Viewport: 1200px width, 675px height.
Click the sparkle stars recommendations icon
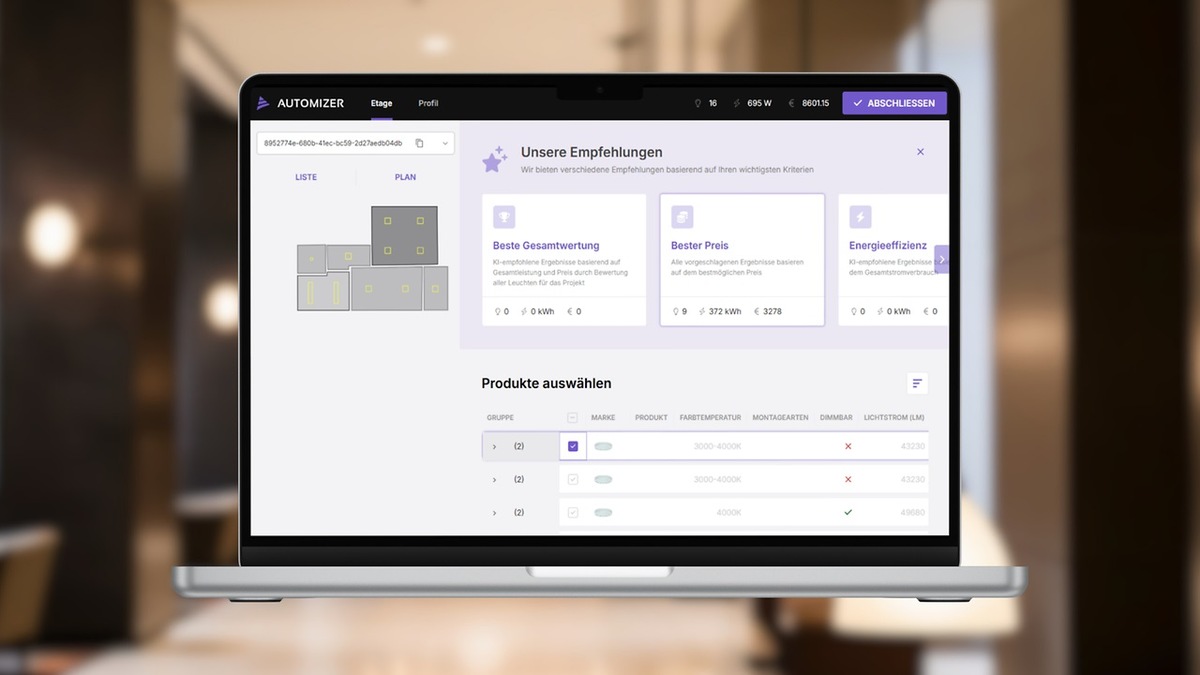pos(495,160)
